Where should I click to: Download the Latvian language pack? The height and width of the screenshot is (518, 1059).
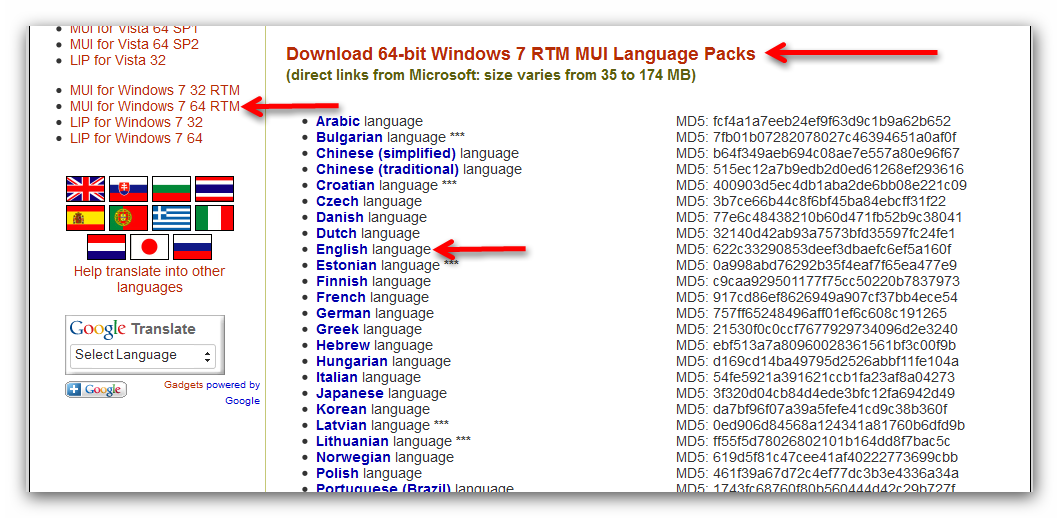pos(341,425)
